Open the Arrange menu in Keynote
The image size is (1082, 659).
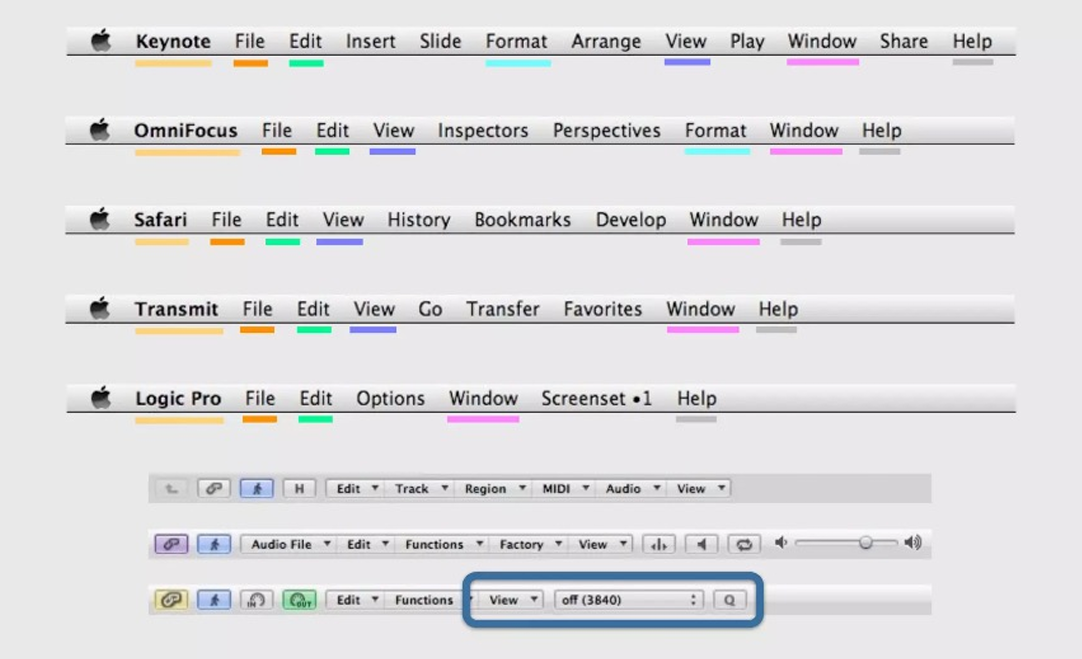[x=606, y=41]
